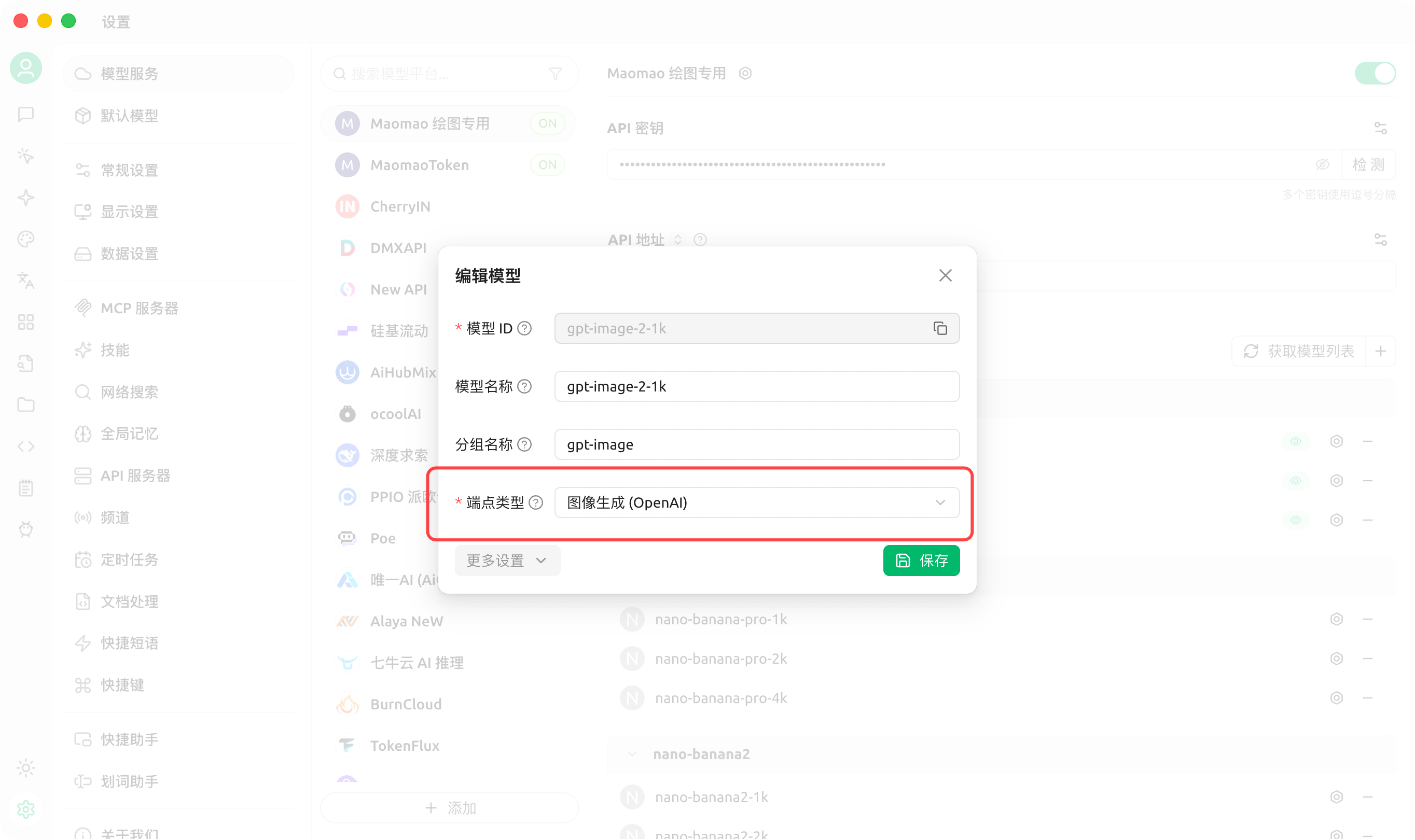Viewport: 1415px width, 840px height.
Task: Open the MCP 服务器 settings section
Action: [x=178, y=308]
